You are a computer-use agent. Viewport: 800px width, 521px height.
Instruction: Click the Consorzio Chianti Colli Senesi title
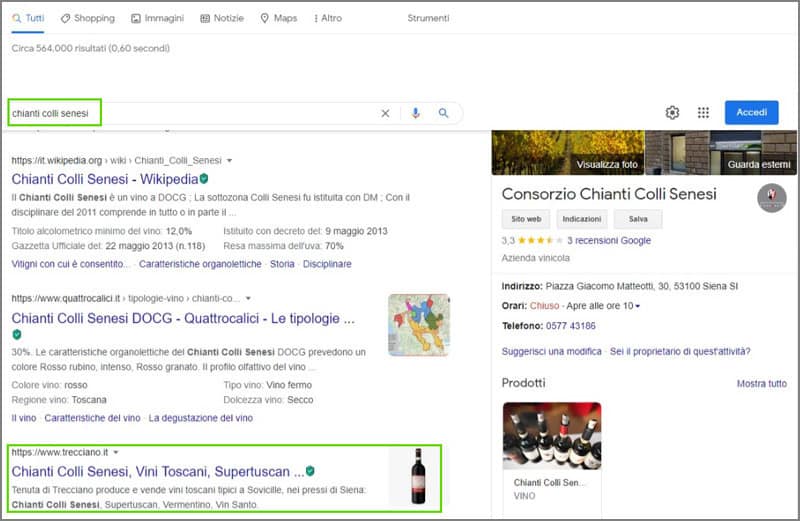tap(609, 194)
